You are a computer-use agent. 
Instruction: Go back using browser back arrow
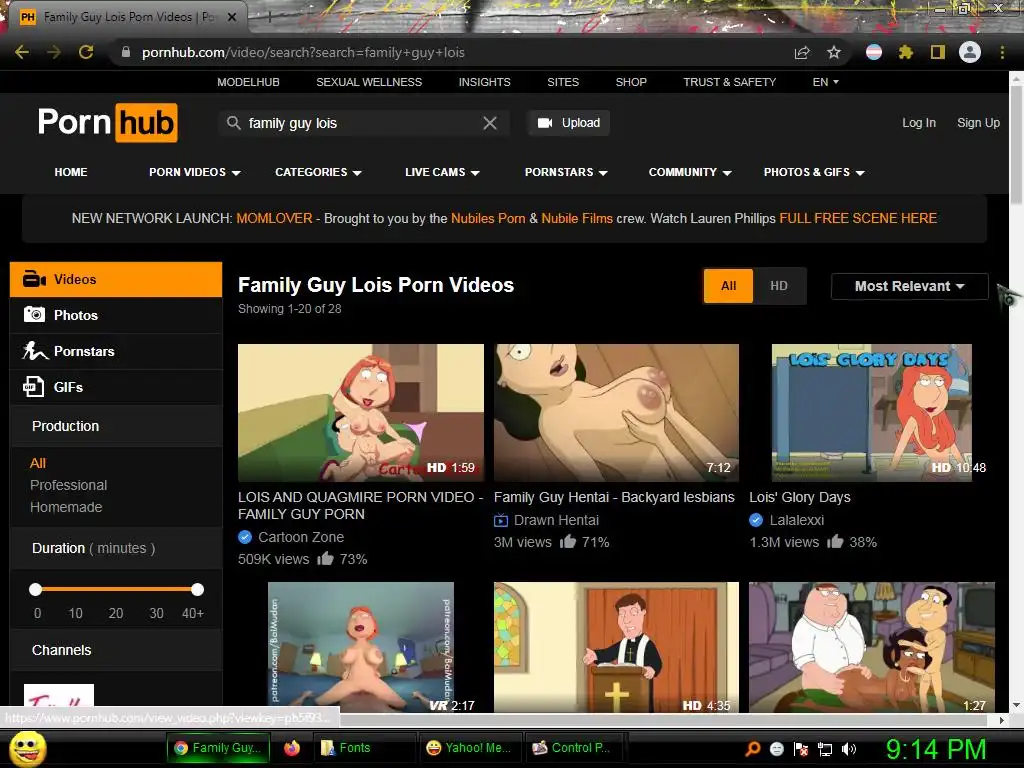coord(22,52)
